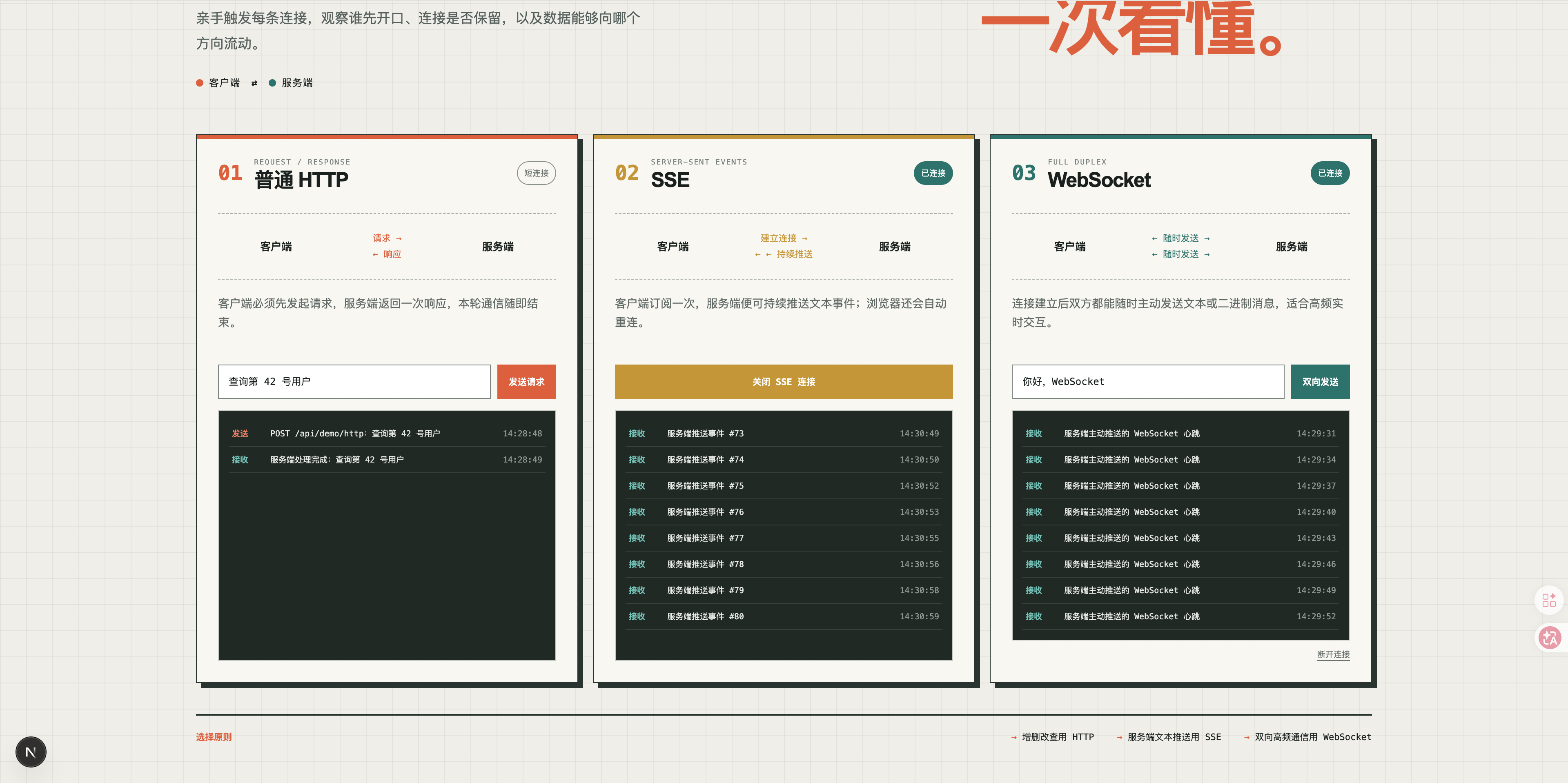Click the 双向发送 button

[1320, 381]
